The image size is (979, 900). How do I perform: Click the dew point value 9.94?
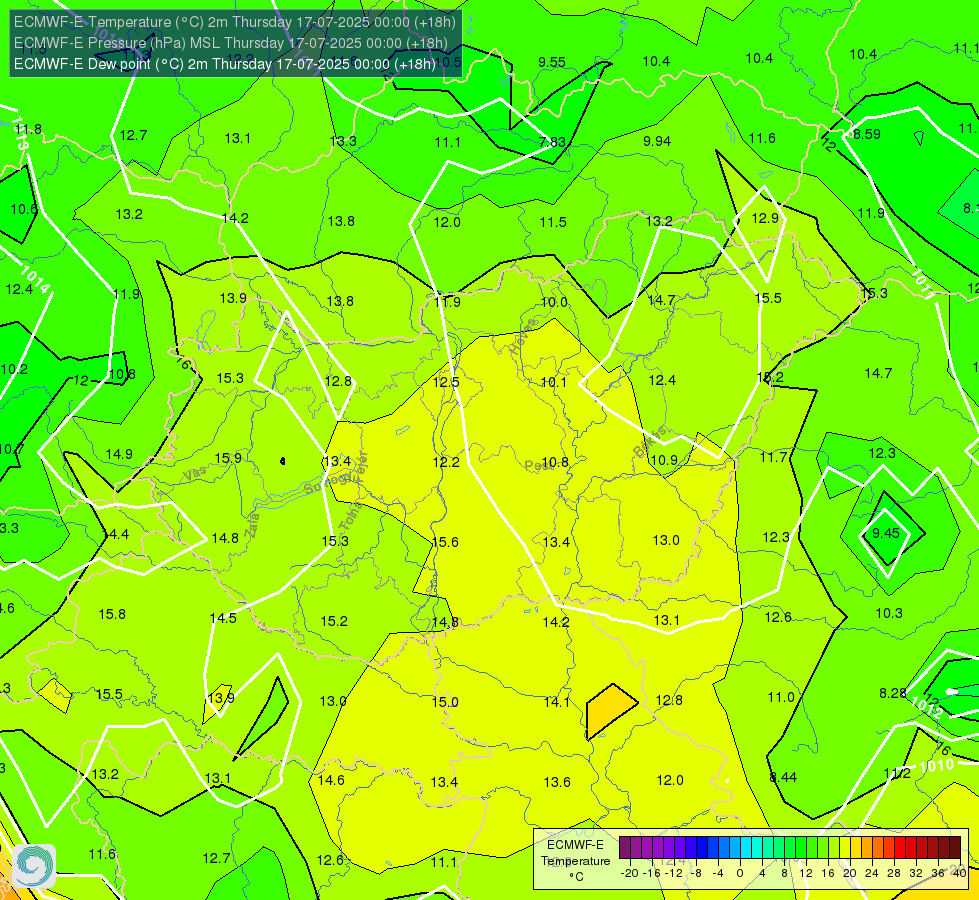click(x=657, y=141)
